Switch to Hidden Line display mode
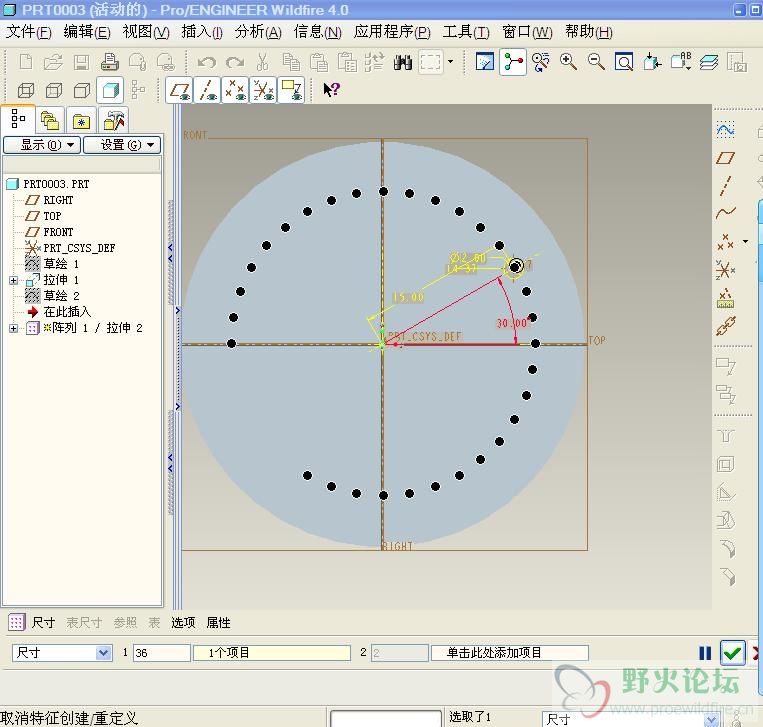 (54, 90)
